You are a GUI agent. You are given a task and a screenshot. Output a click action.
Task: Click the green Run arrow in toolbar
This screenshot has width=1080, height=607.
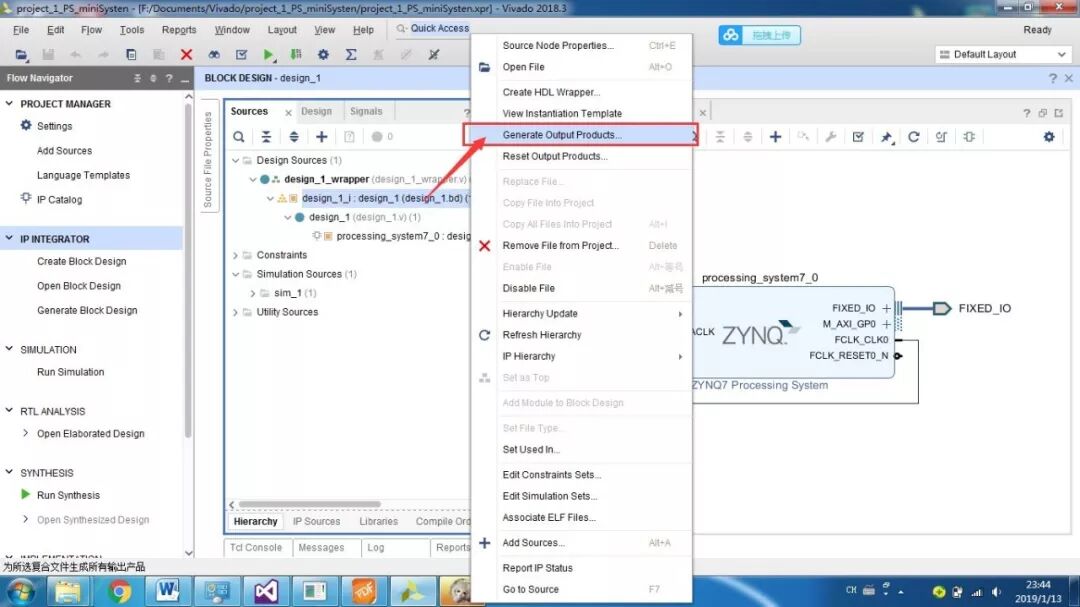(268, 54)
